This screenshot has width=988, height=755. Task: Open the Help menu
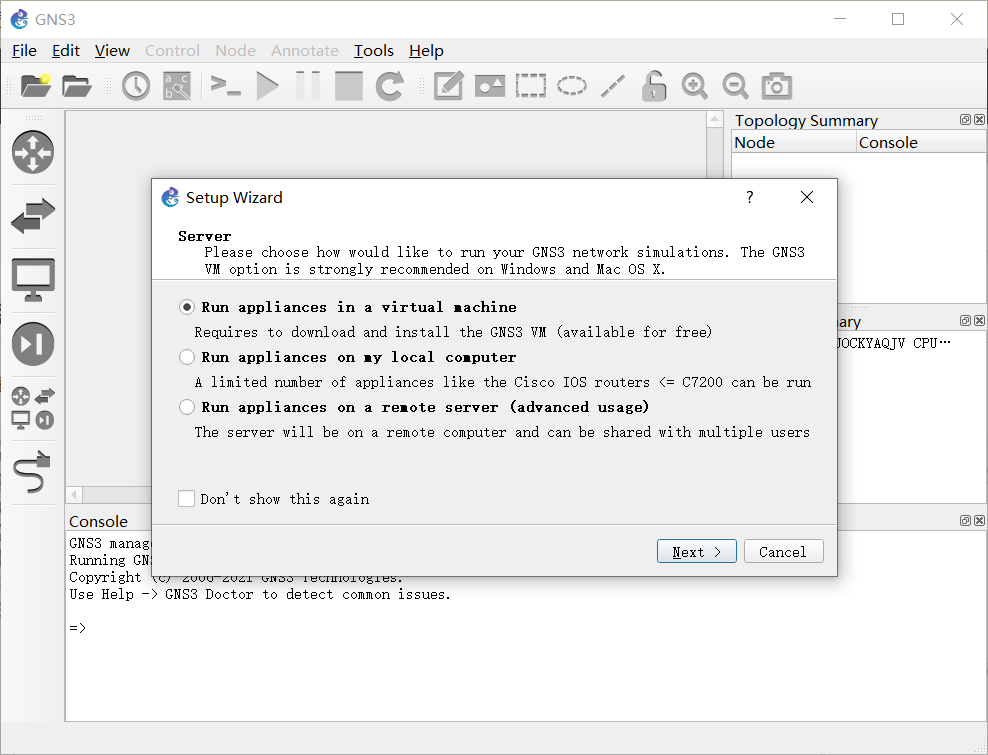tap(426, 50)
